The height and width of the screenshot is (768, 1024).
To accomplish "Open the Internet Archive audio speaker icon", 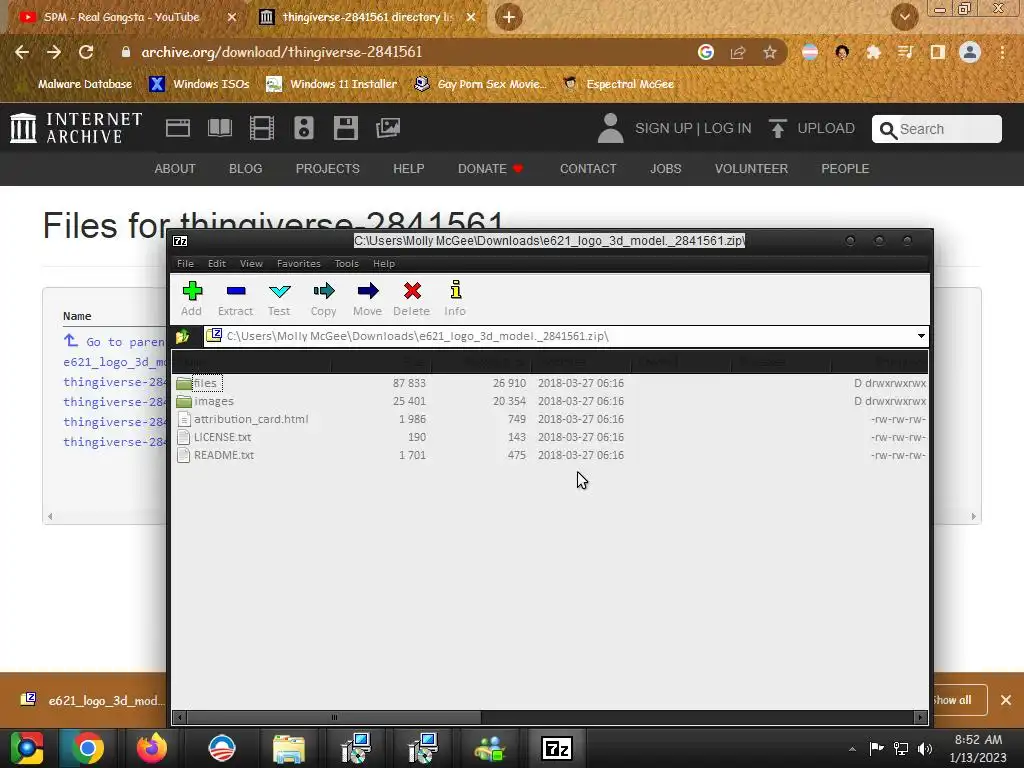I will pos(304,128).
